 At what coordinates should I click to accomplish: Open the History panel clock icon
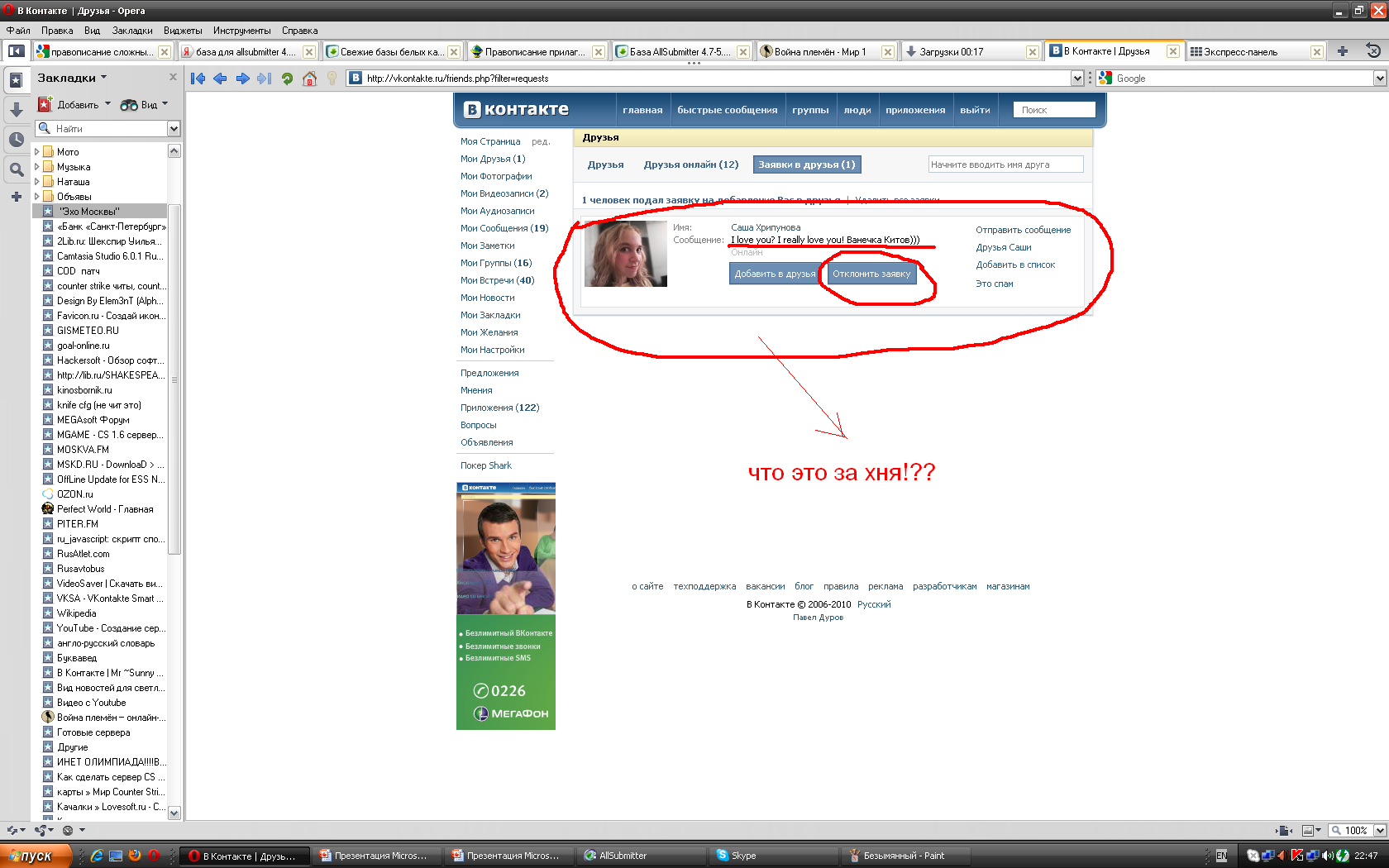pyautogui.click(x=16, y=140)
